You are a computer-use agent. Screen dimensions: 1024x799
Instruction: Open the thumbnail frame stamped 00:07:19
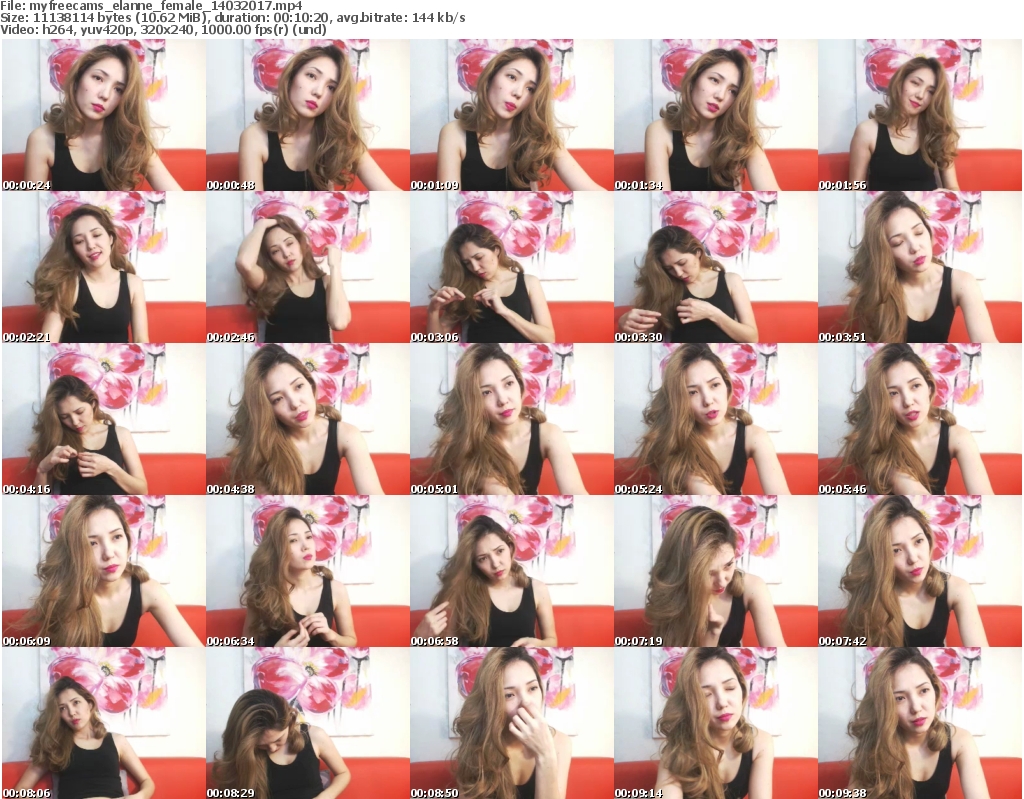[716, 571]
